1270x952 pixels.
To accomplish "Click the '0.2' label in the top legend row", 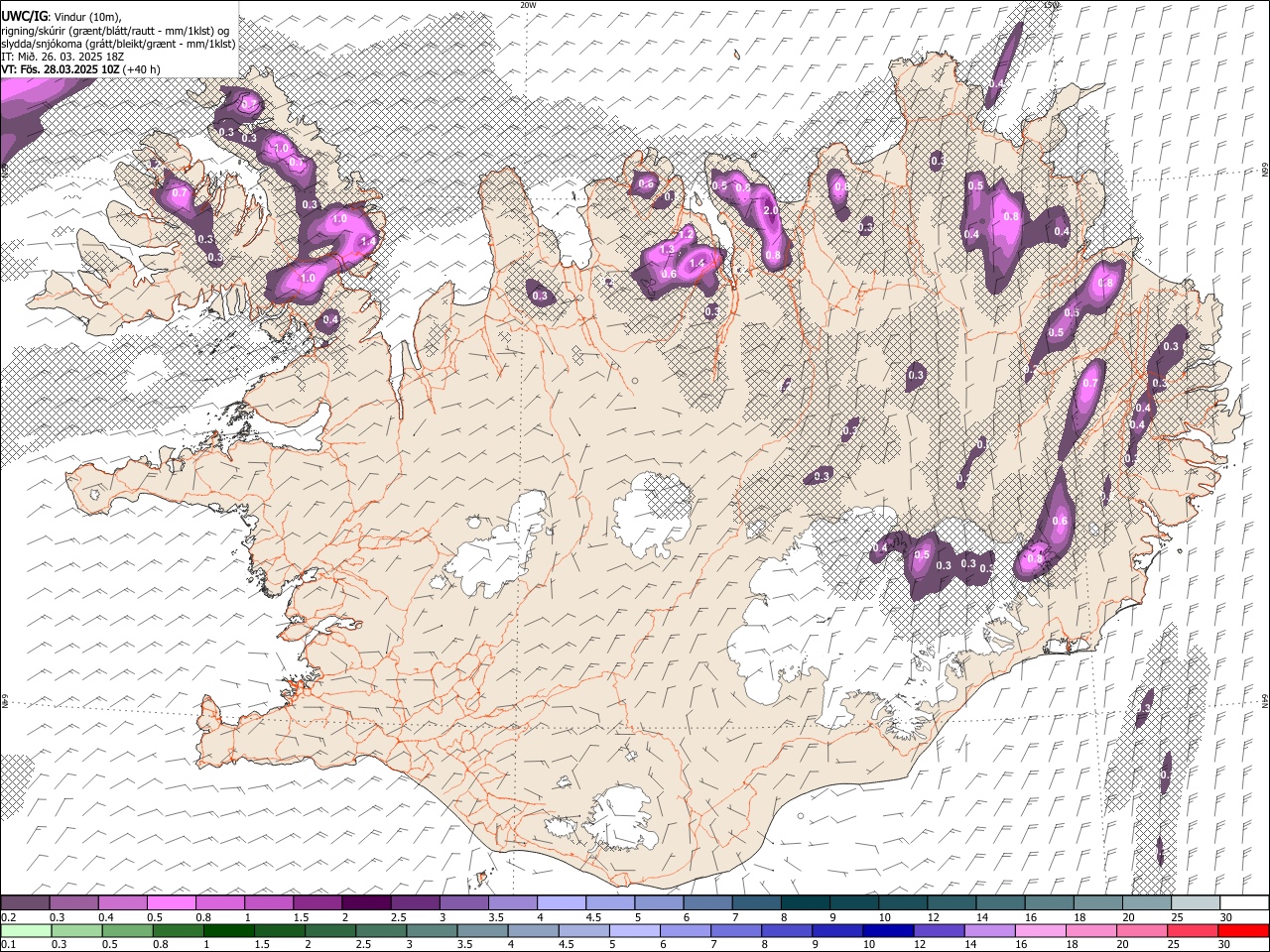I will (x=9, y=917).
